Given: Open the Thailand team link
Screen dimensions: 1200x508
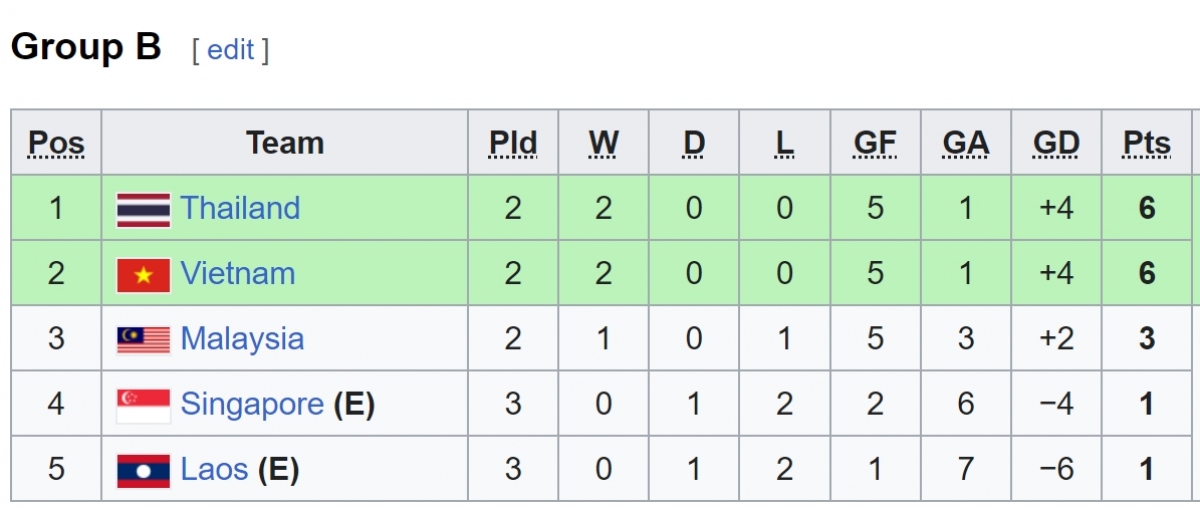Looking at the screenshot, I should pyautogui.click(x=240, y=208).
